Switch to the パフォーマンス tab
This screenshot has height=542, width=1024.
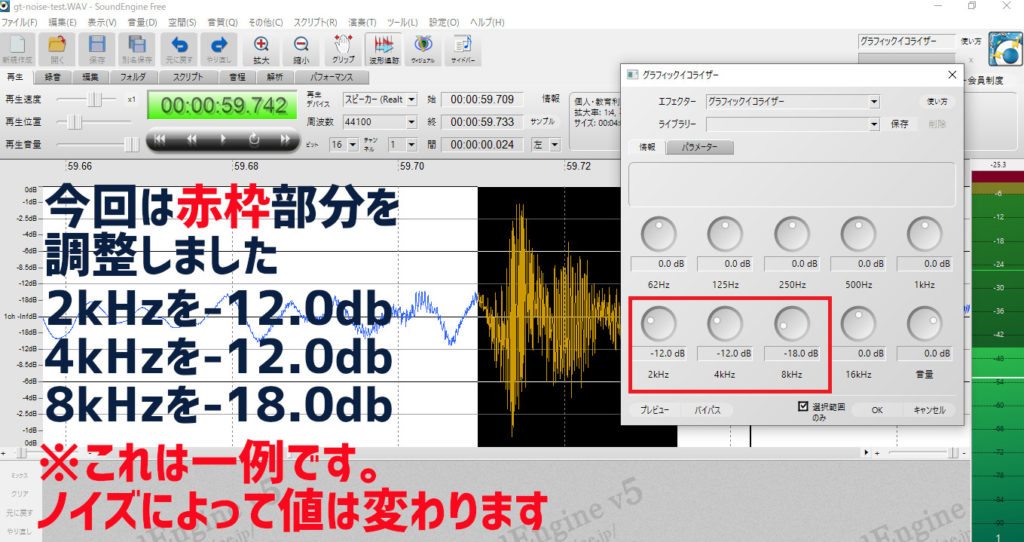point(331,77)
